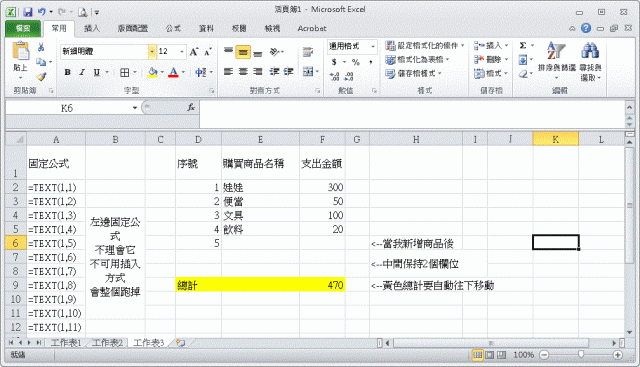The height and width of the screenshot is (367, 640).
Task: Click the Percent Style icon
Action: (356, 62)
